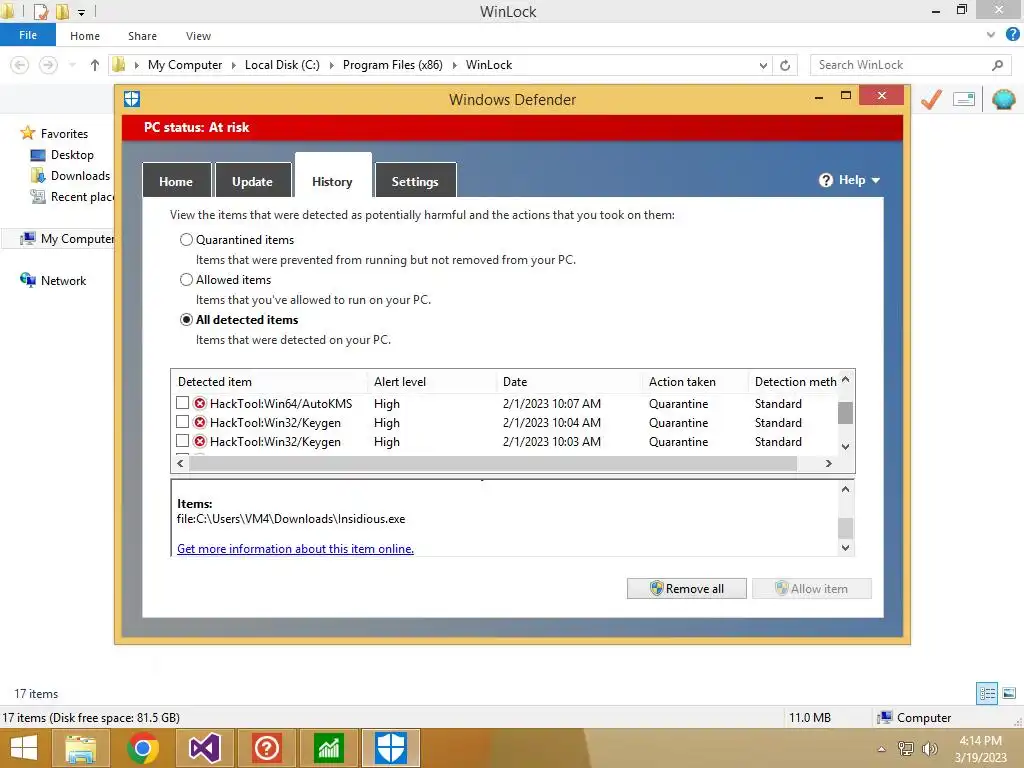Go up one folder level

[x=95, y=65]
